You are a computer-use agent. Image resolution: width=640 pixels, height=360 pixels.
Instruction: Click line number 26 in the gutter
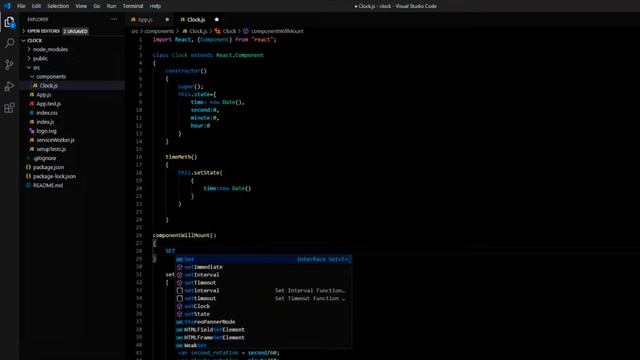(139, 235)
